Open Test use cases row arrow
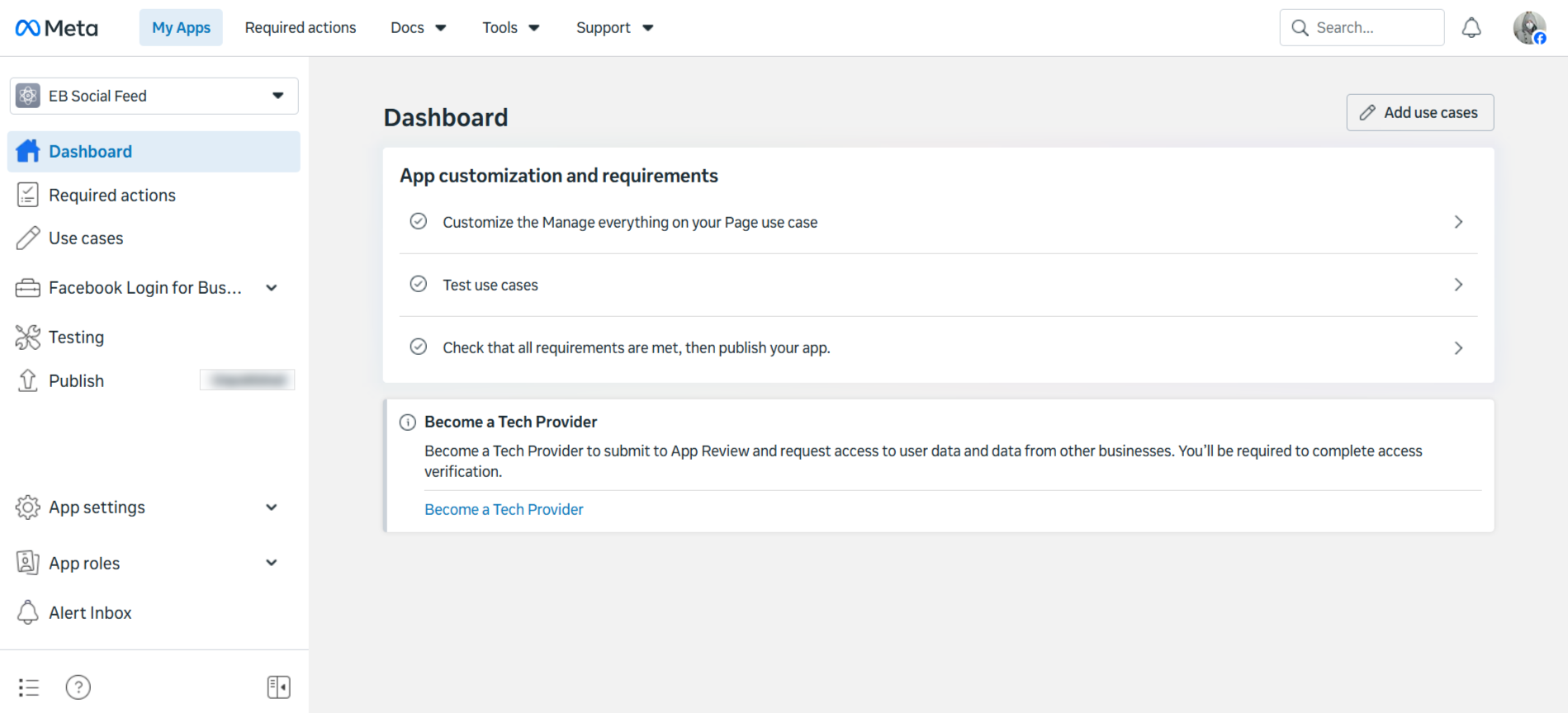The height and width of the screenshot is (713, 1568). click(x=1458, y=285)
